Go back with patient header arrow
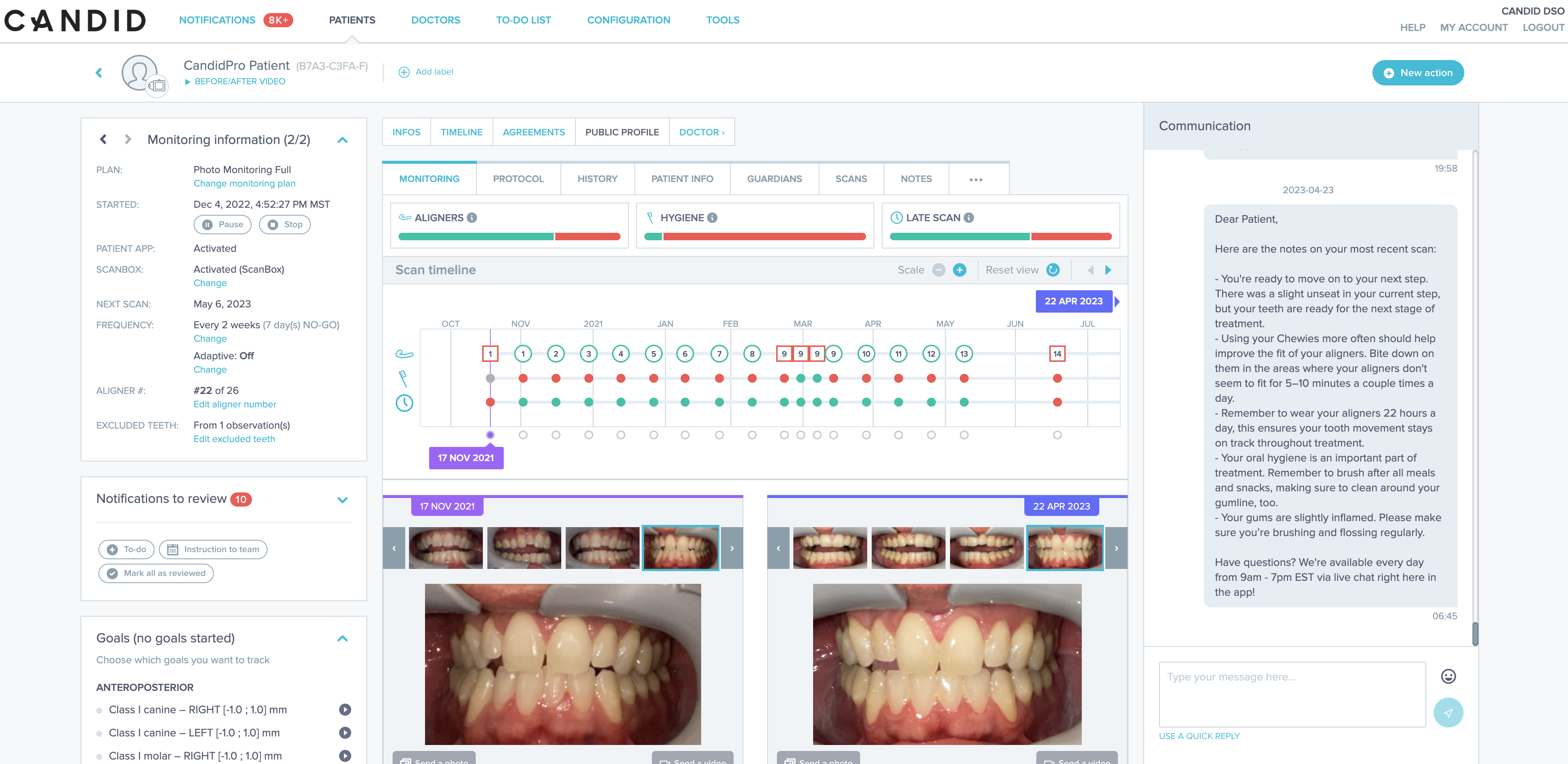The width and height of the screenshot is (1568, 764). click(x=99, y=73)
